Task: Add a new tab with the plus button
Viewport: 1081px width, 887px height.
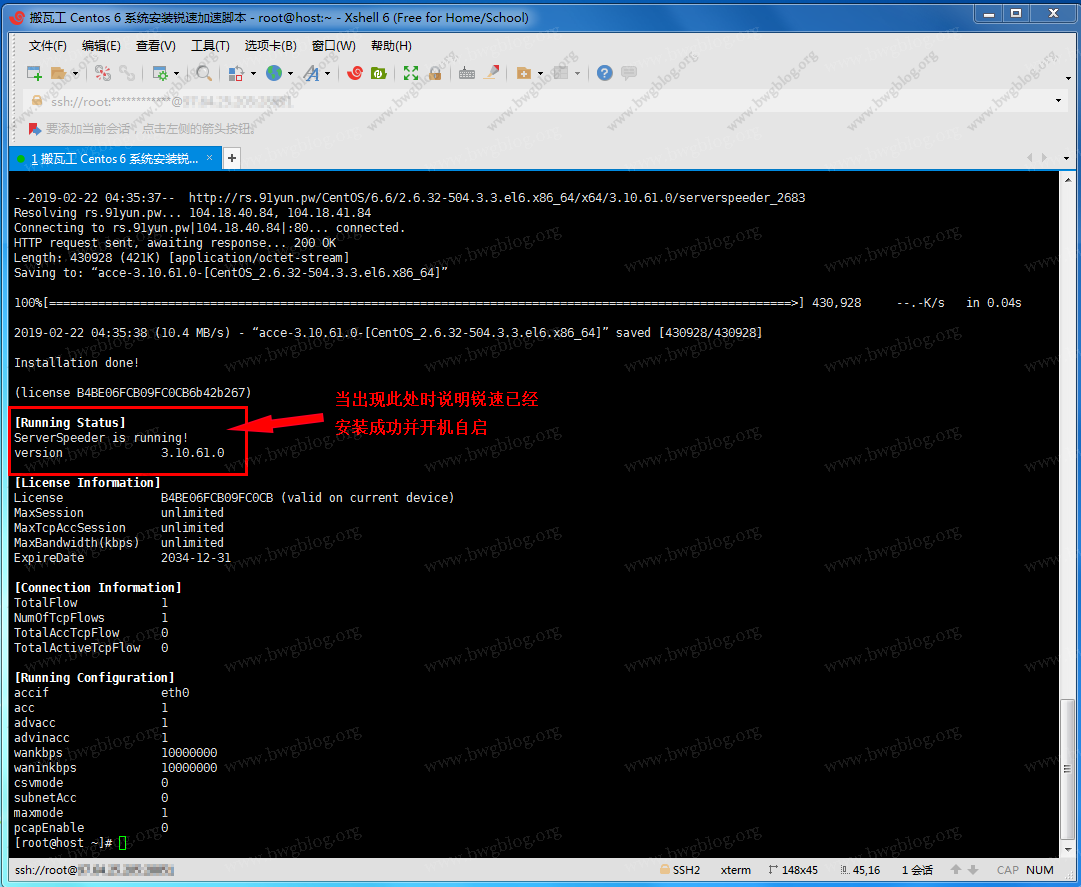Action: 232,159
